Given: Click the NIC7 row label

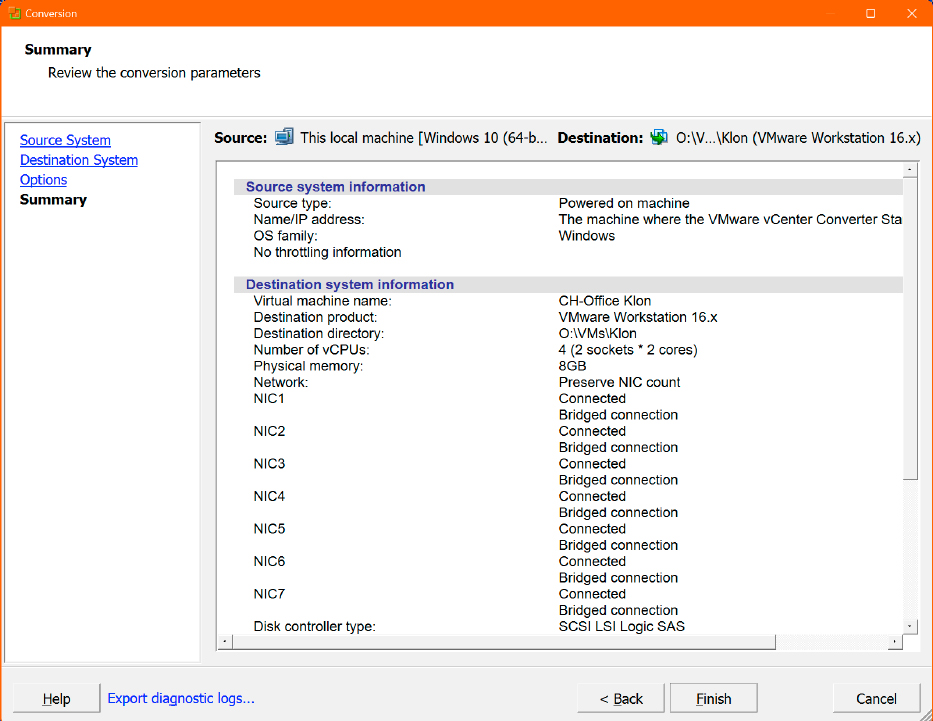Looking at the screenshot, I should pyautogui.click(x=269, y=594).
